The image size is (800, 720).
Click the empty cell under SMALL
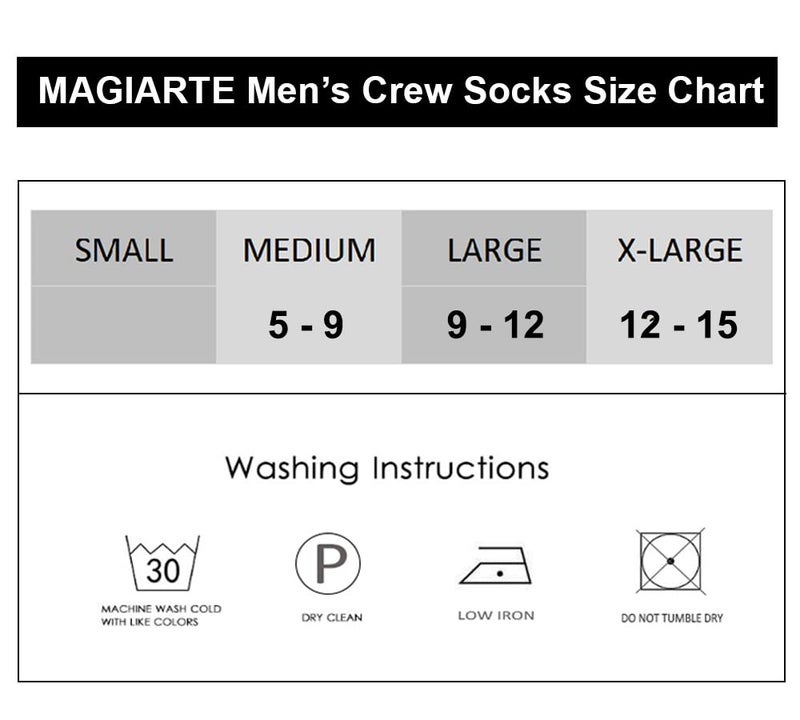tap(123, 325)
